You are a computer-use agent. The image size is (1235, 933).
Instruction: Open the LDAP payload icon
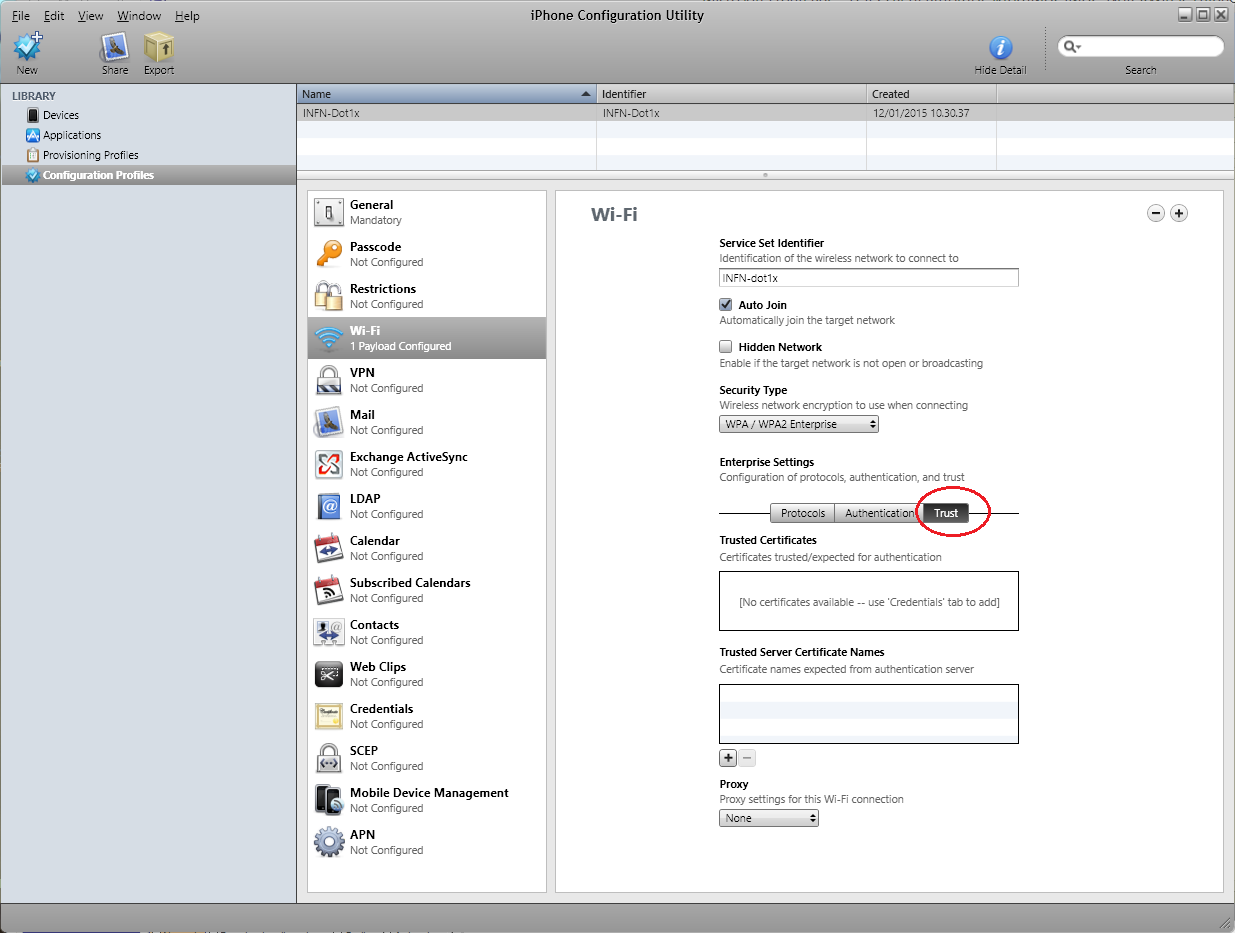point(329,506)
